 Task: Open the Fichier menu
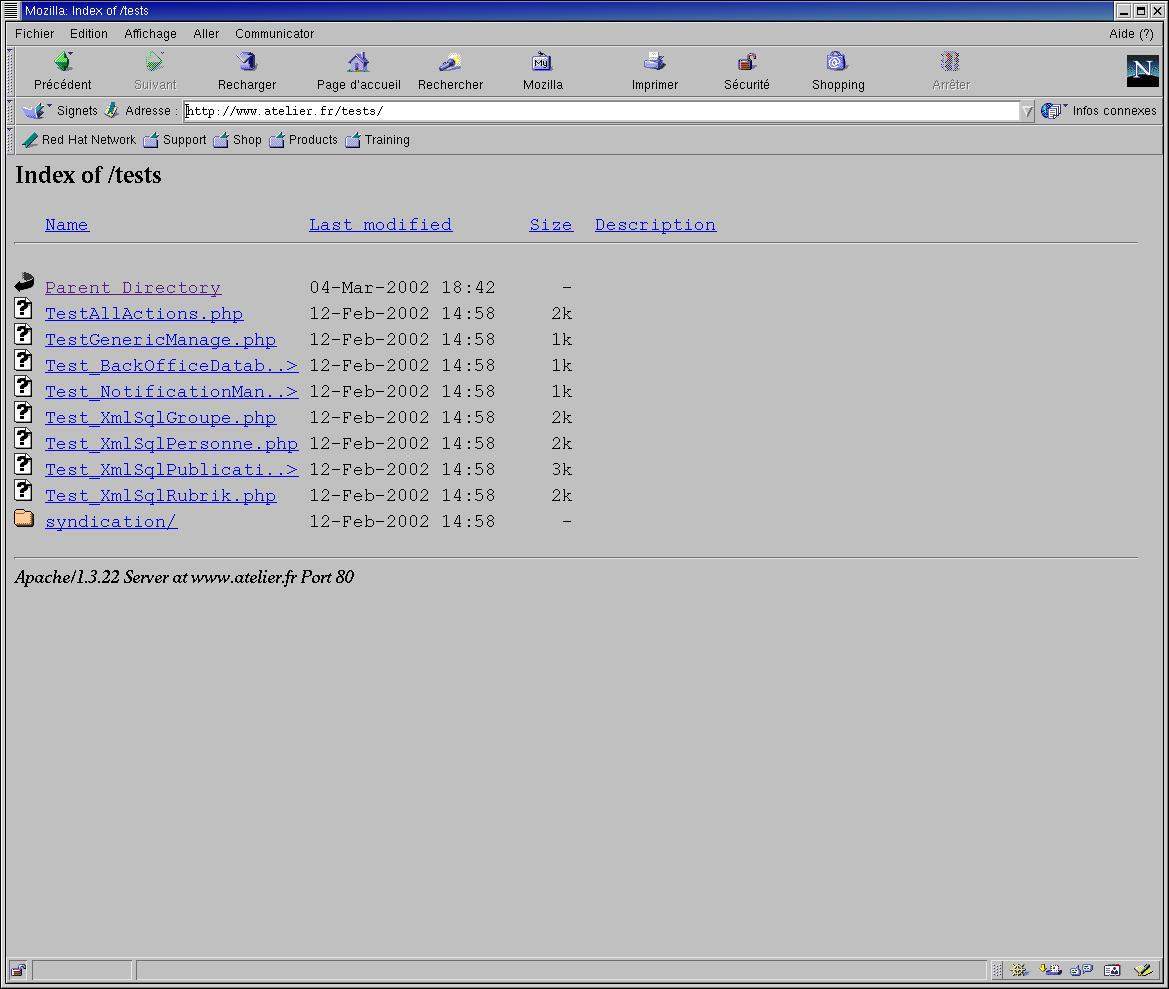pos(35,33)
